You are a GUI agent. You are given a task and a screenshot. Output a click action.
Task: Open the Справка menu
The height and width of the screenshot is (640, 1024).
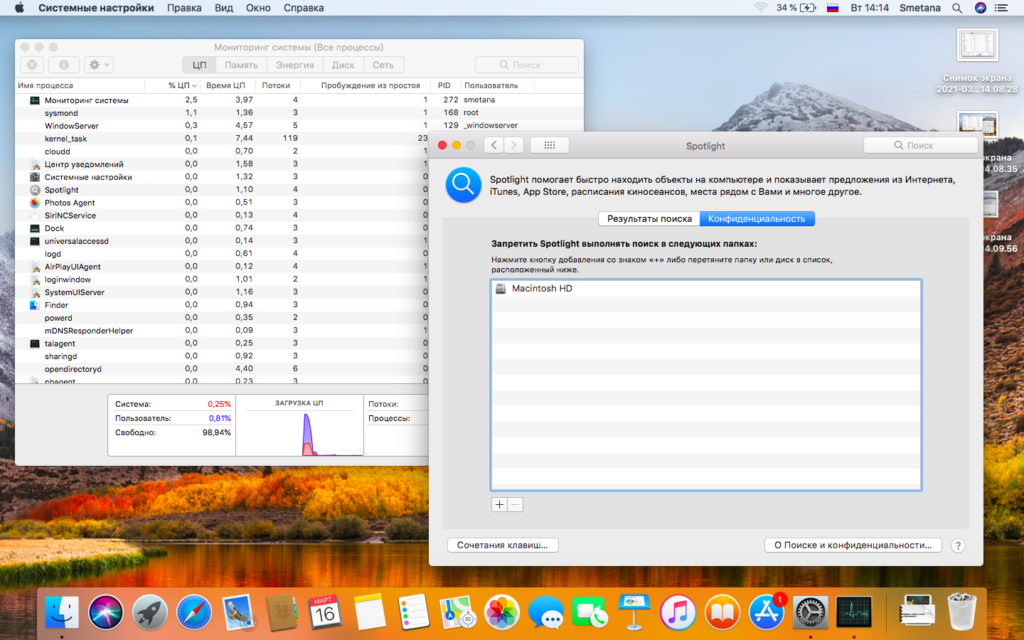(x=303, y=8)
